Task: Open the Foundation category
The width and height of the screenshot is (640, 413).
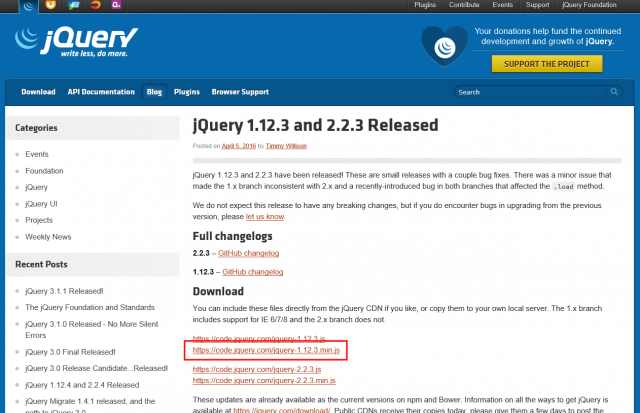Action: click(x=44, y=171)
